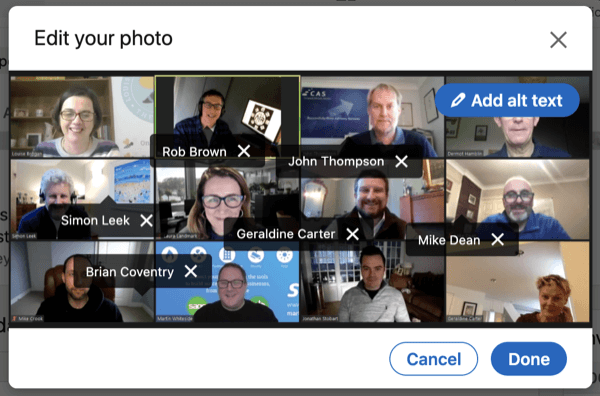Remove the Geraldine Carter tag
Screen dimensions: 600x396
[x=352, y=234]
